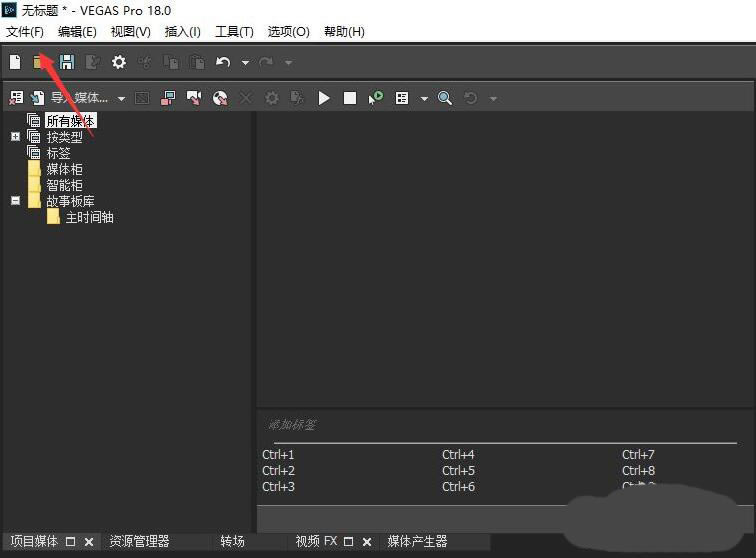Switch to the 资源管理器 tab
The image size is (756, 558).
coord(139,542)
